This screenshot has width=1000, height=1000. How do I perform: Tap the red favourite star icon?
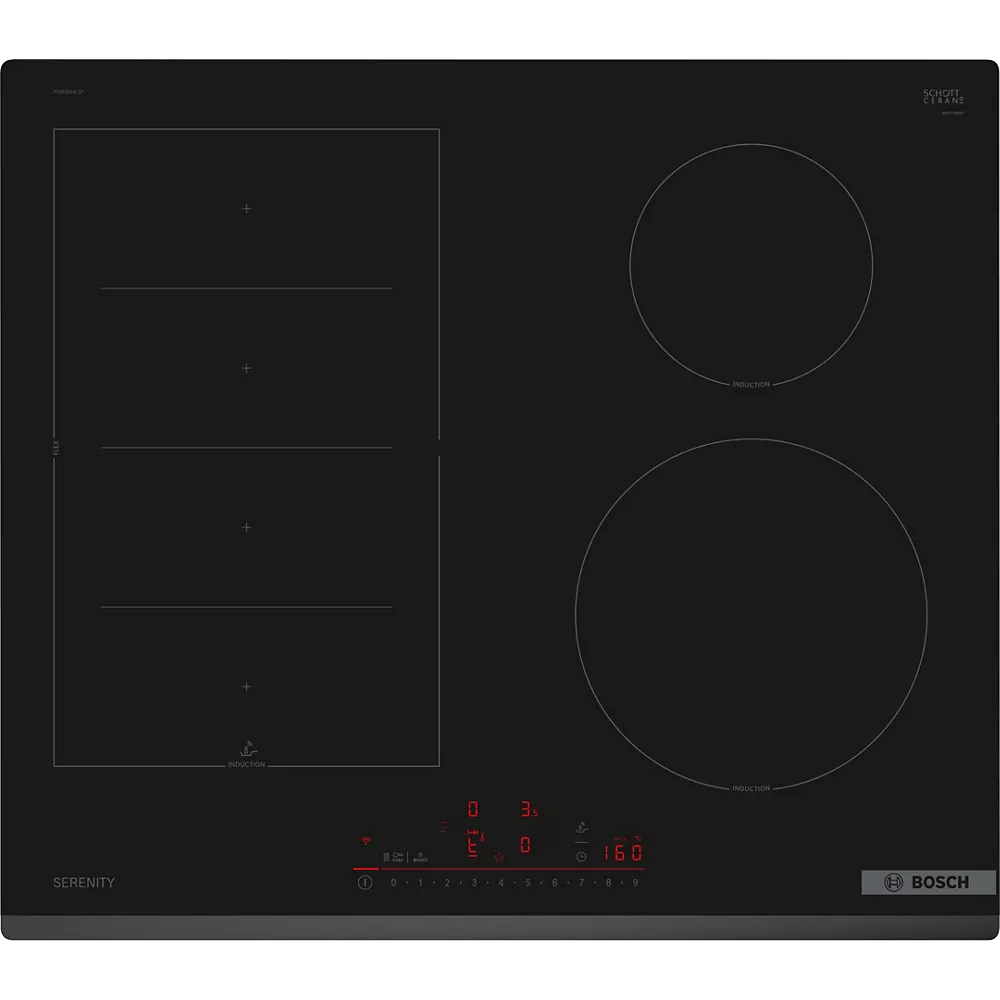[x=499, y=857]
